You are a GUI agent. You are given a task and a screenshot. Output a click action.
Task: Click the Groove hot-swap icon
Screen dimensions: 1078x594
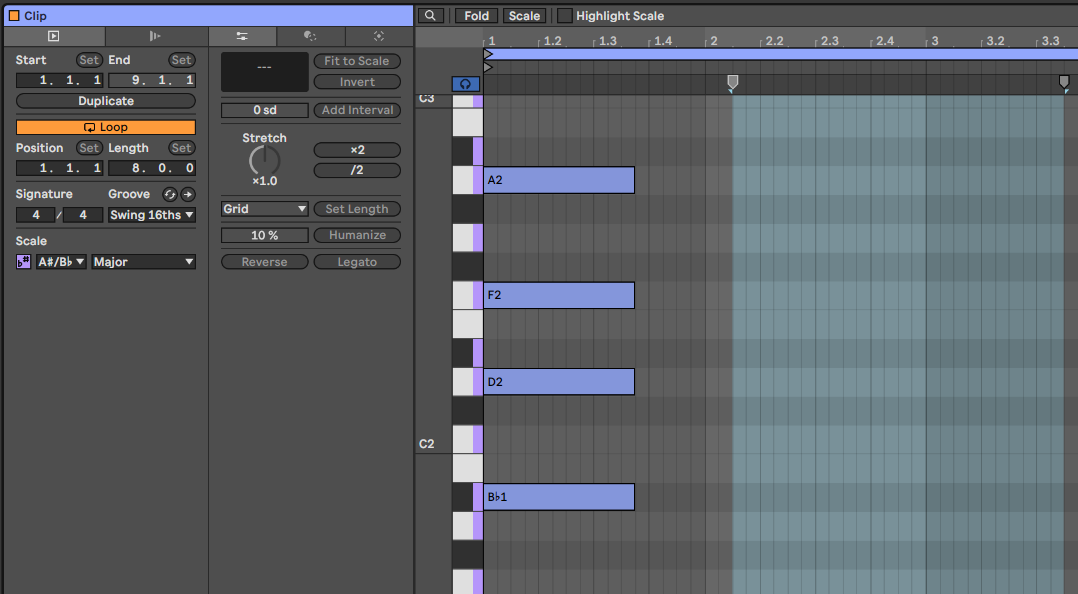[x=170, y=194]
